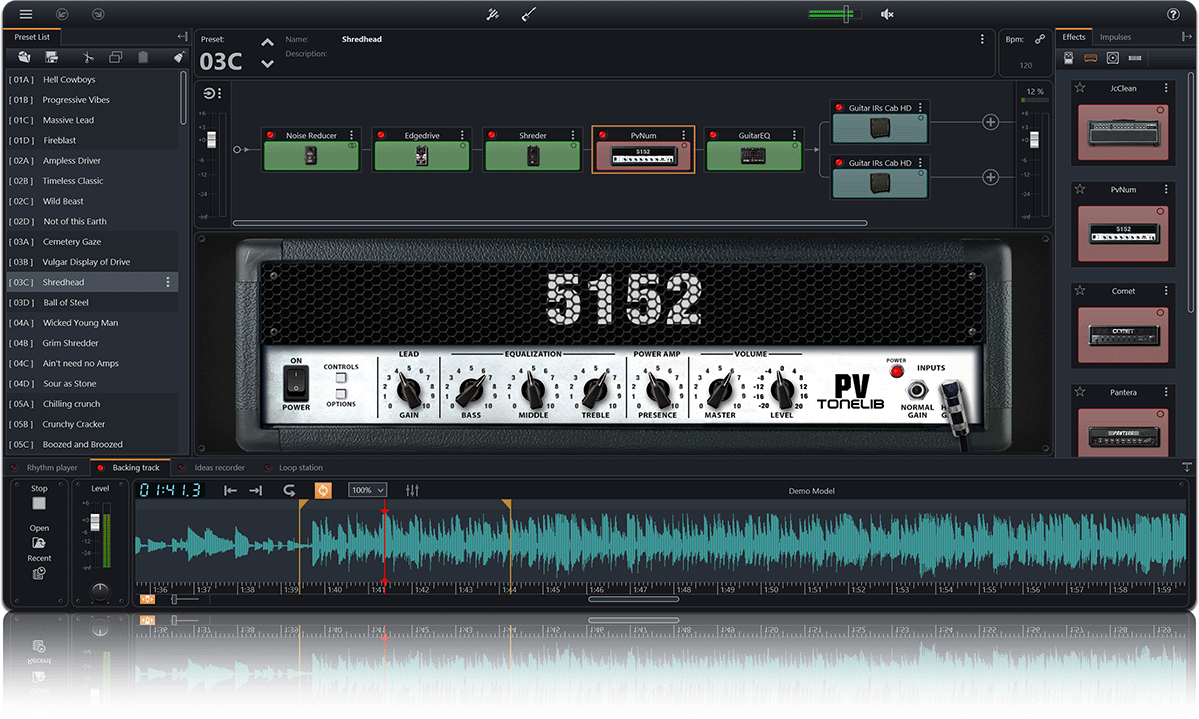Step to the next preset with the up chevron
Image resolution: width=1199 pixels, height=719 pixels.
267,41
